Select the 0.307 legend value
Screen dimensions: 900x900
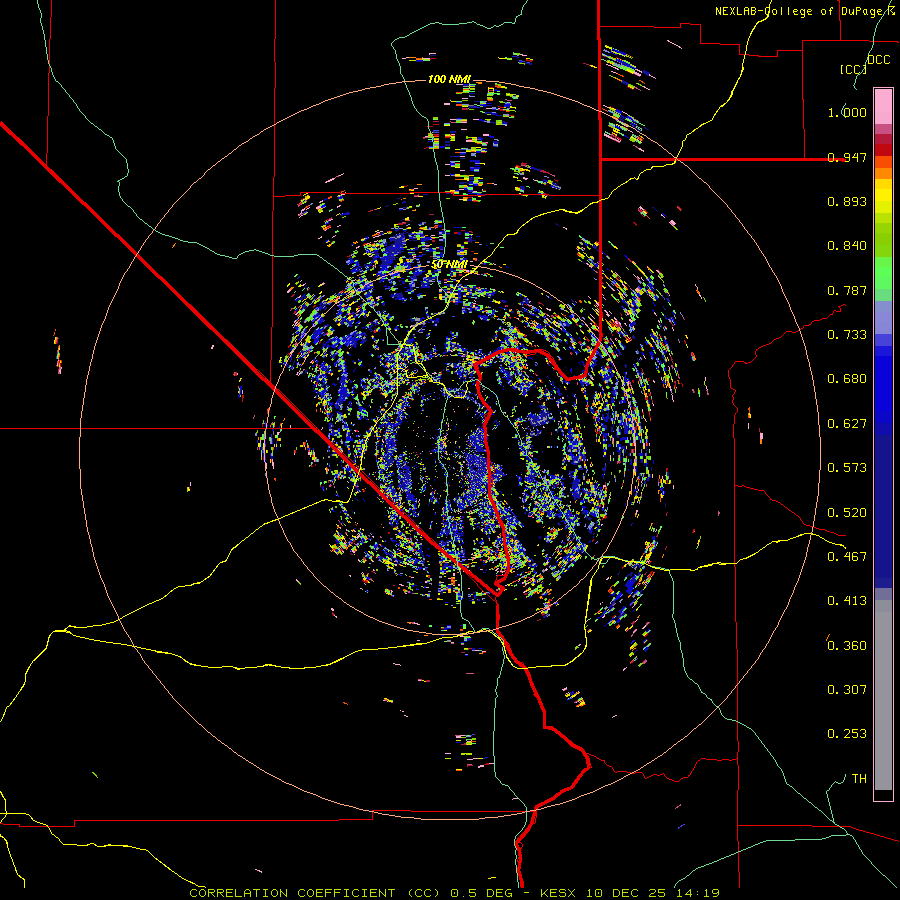tap(847, 690)
